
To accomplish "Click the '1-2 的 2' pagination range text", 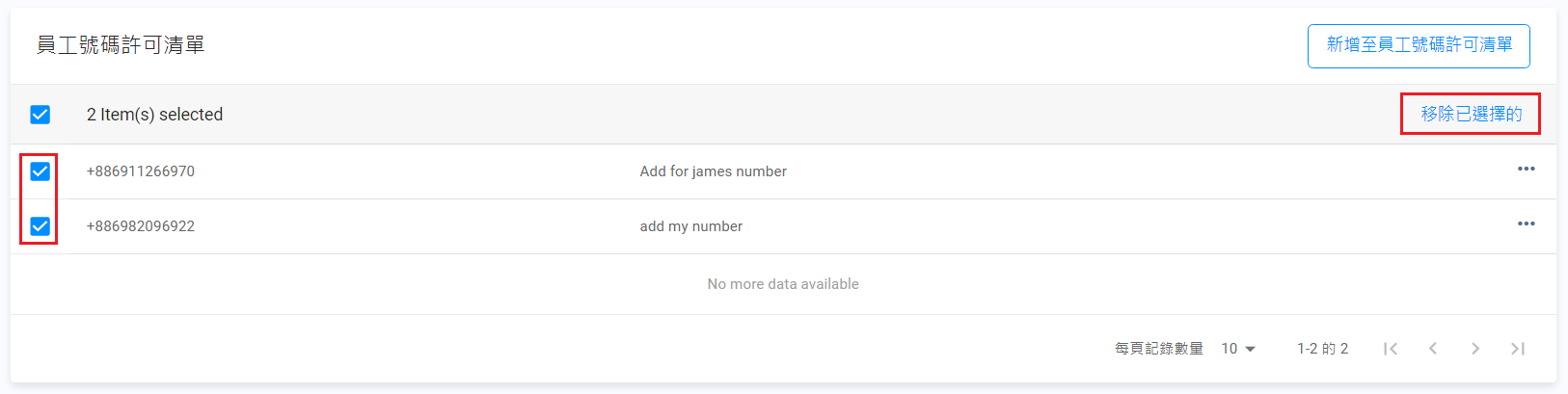I will pos(1322,349).
